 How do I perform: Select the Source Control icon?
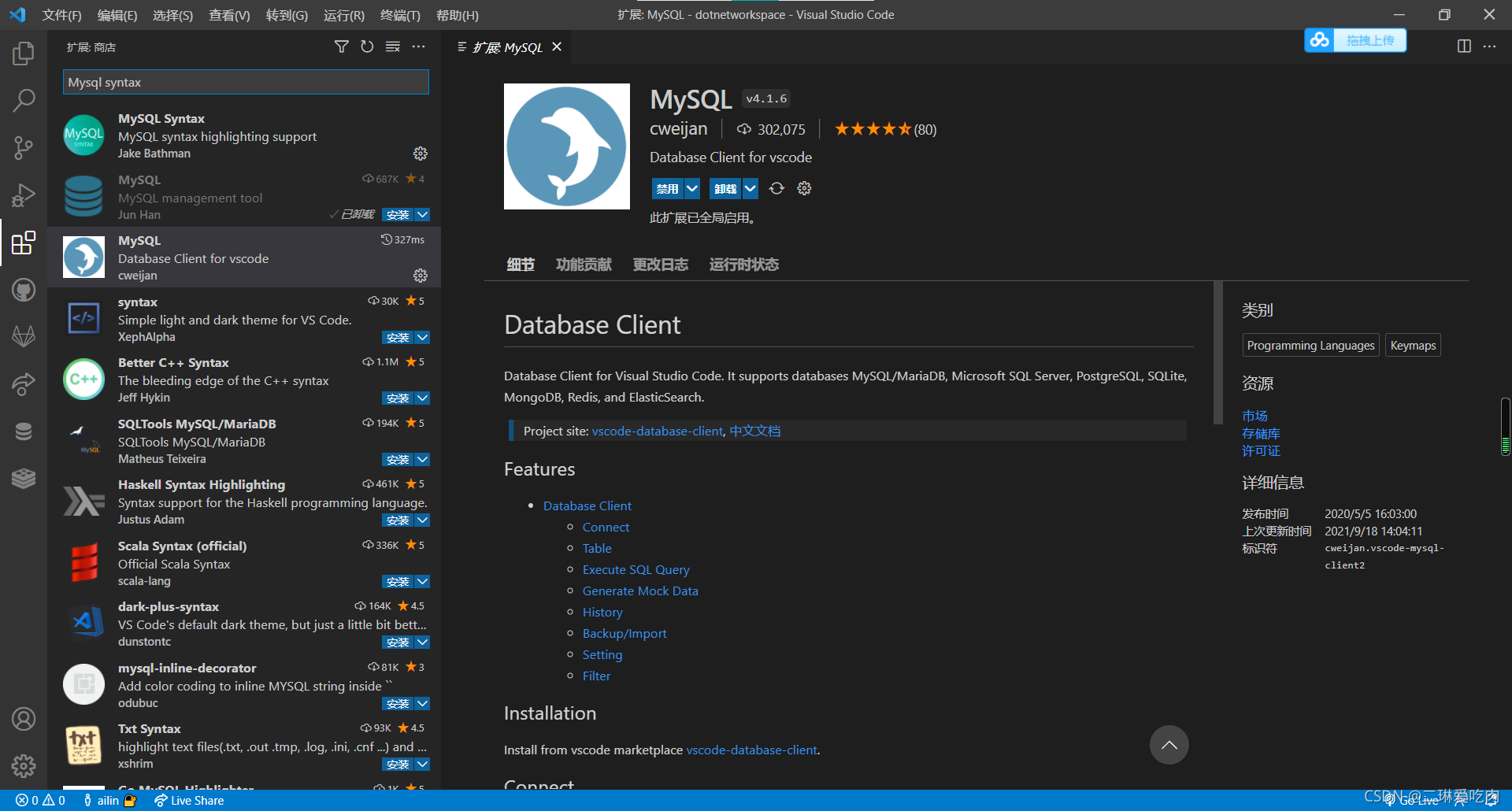click(24, 147)
